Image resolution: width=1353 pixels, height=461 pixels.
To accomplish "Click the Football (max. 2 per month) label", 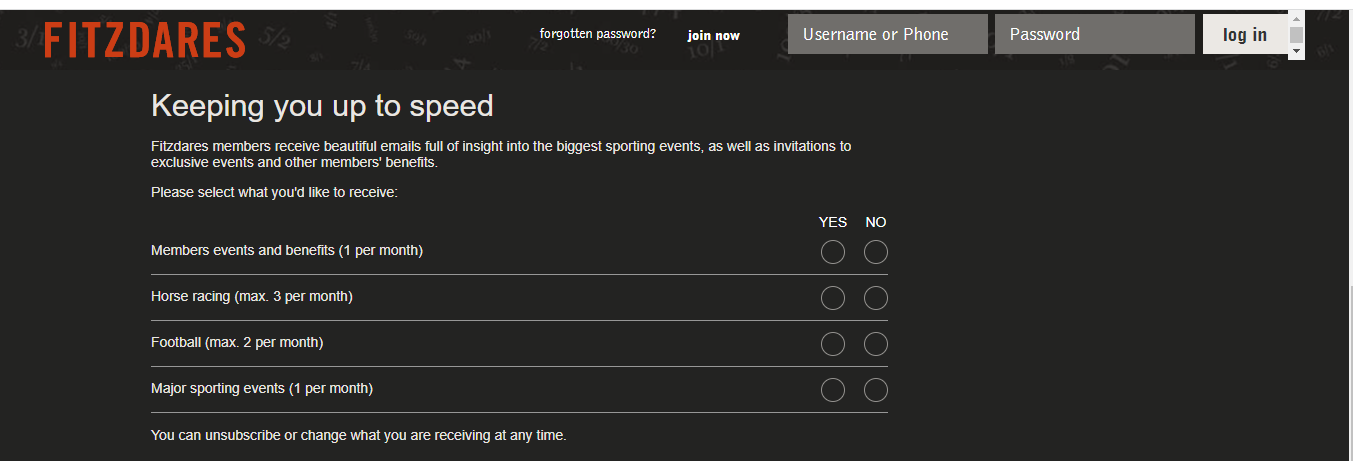I will coord(237,342).
